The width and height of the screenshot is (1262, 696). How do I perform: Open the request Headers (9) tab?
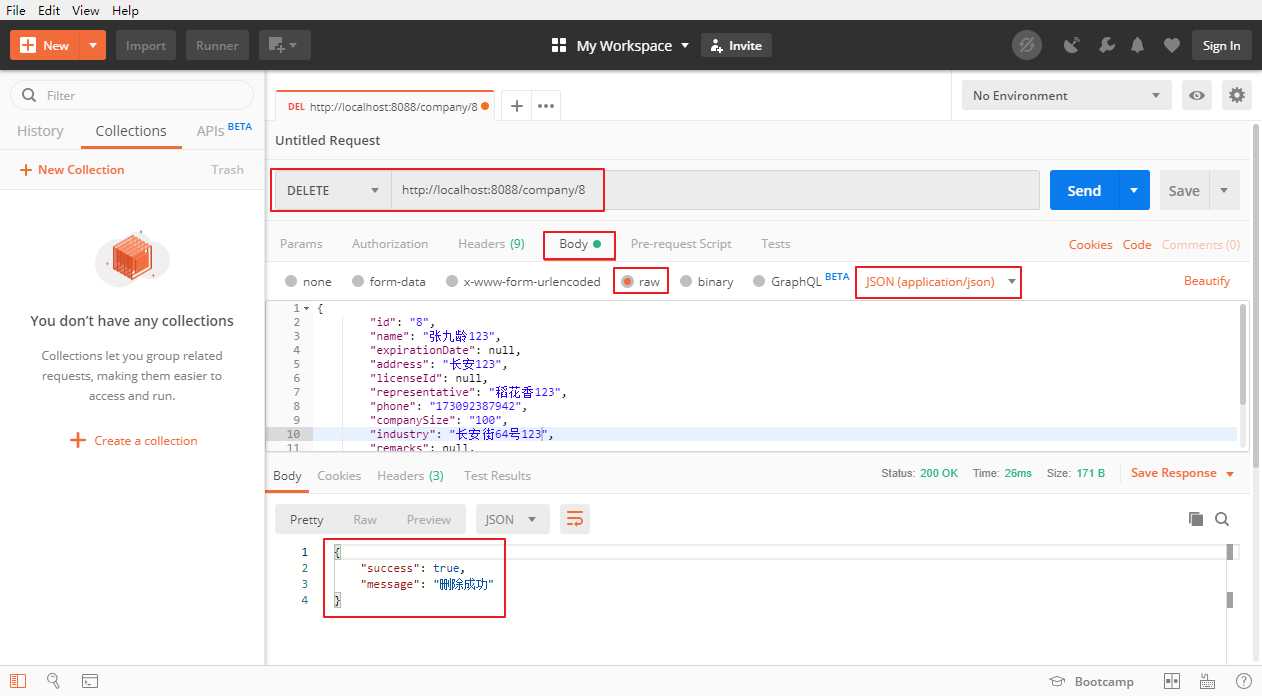coord(491,244)
